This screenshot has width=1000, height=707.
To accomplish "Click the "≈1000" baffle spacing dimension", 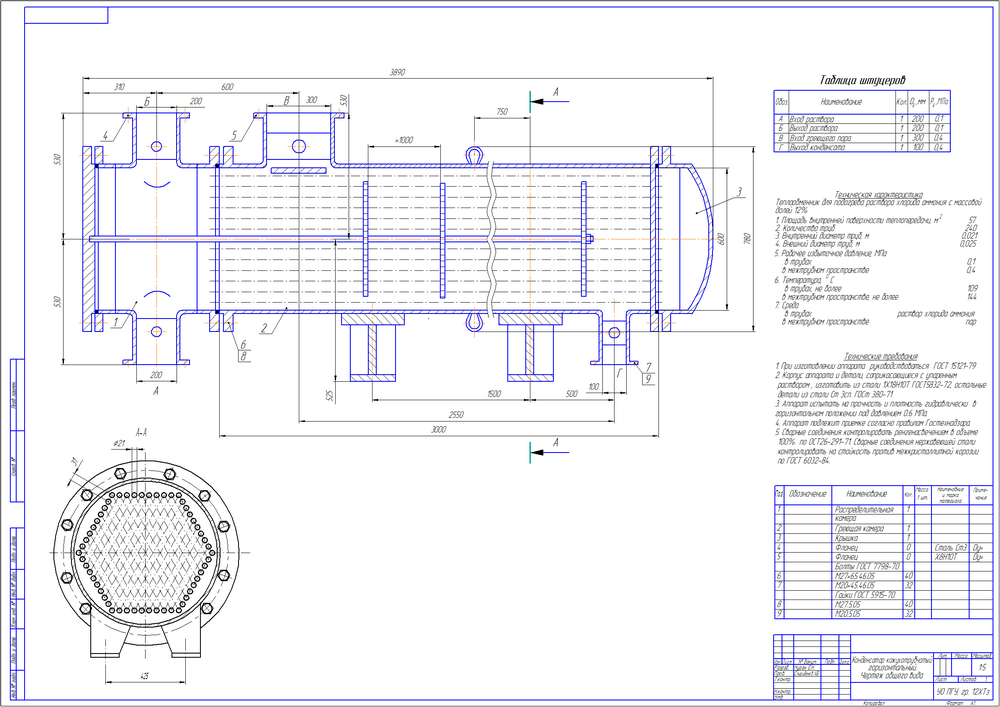I will click(404, 140).
